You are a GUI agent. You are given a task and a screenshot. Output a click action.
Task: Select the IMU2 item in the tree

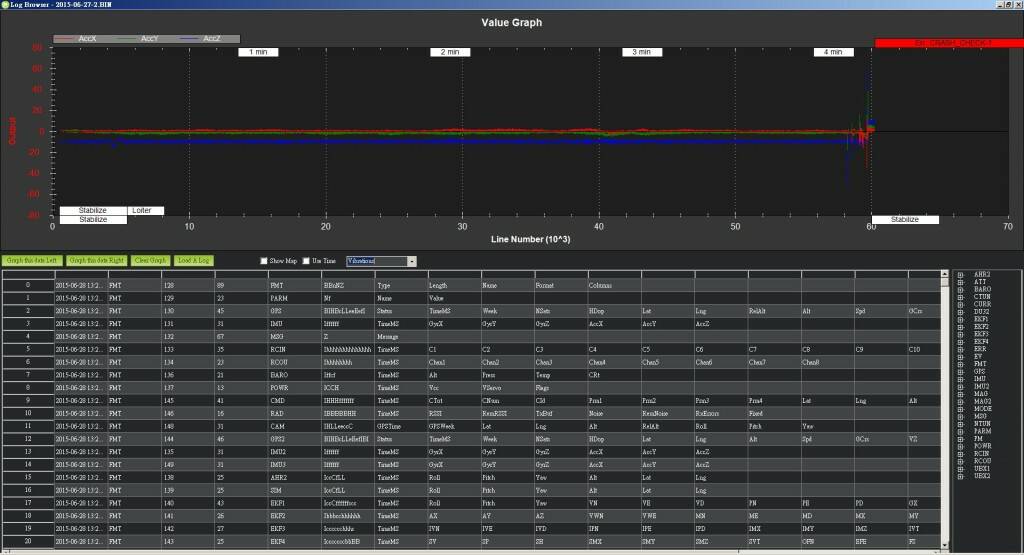point(982,387)
